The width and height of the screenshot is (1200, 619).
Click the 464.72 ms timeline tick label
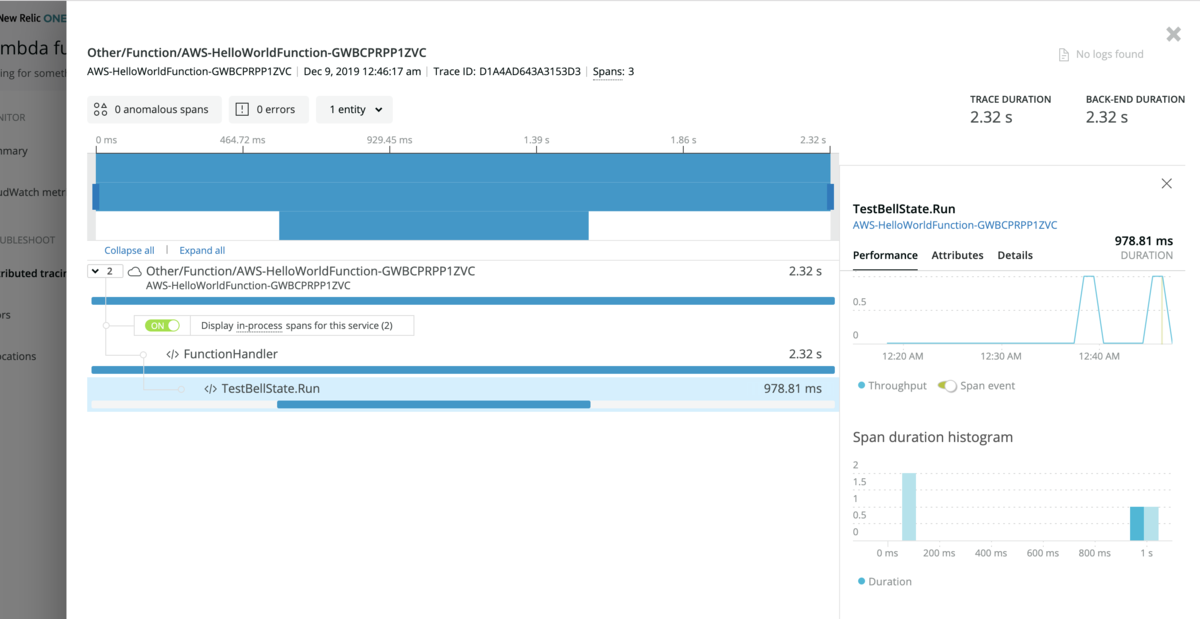point(243,140)
